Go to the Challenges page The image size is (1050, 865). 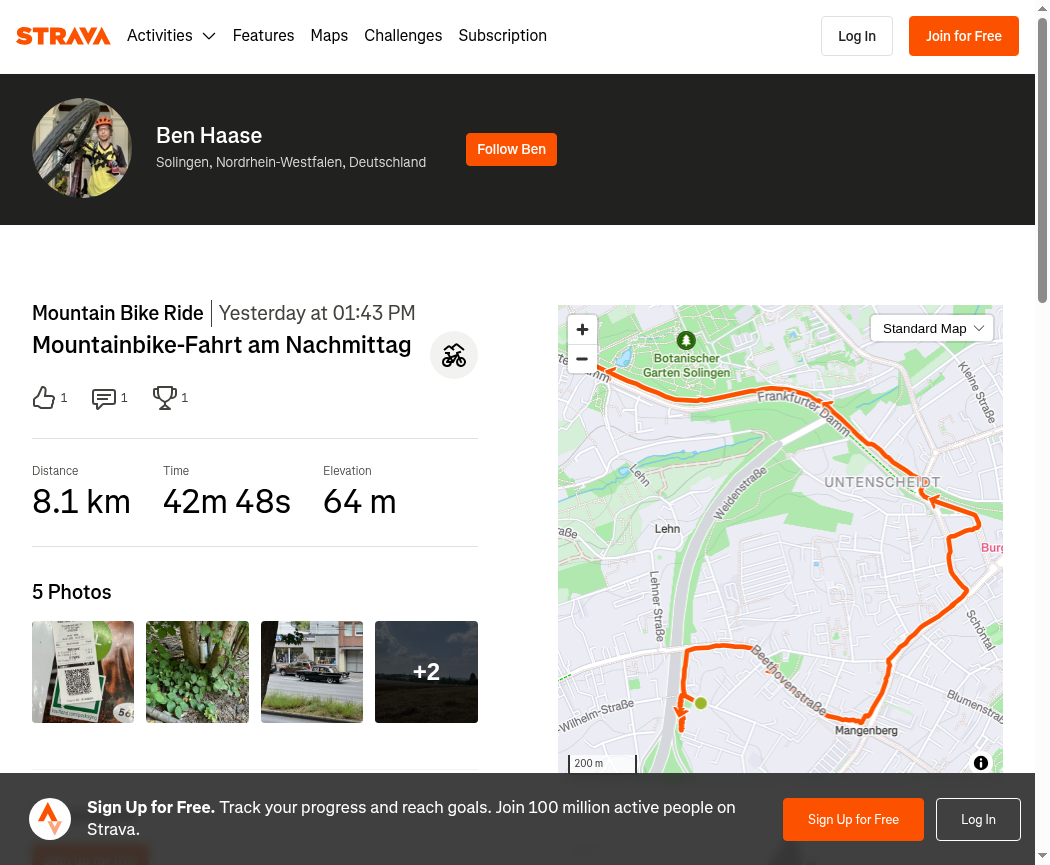point(403,35)
